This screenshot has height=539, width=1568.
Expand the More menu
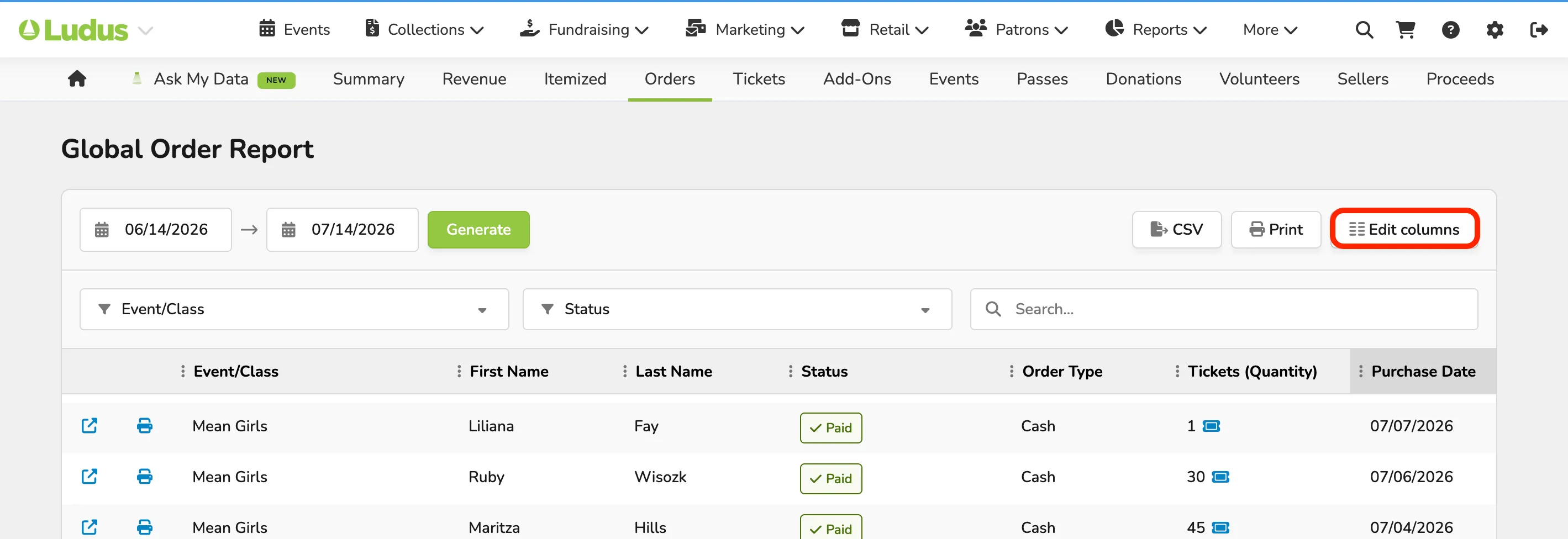pos(1270,29)
